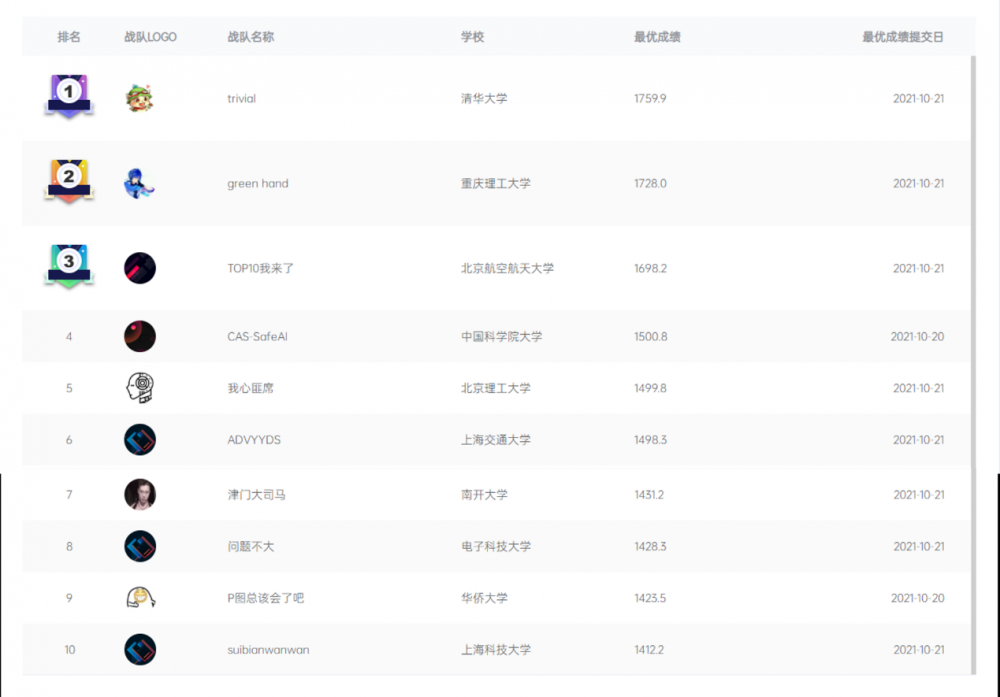This screenshot has height=697, width=1000.
Task: Open the 问题不大 team name
Action: (251, 547)
